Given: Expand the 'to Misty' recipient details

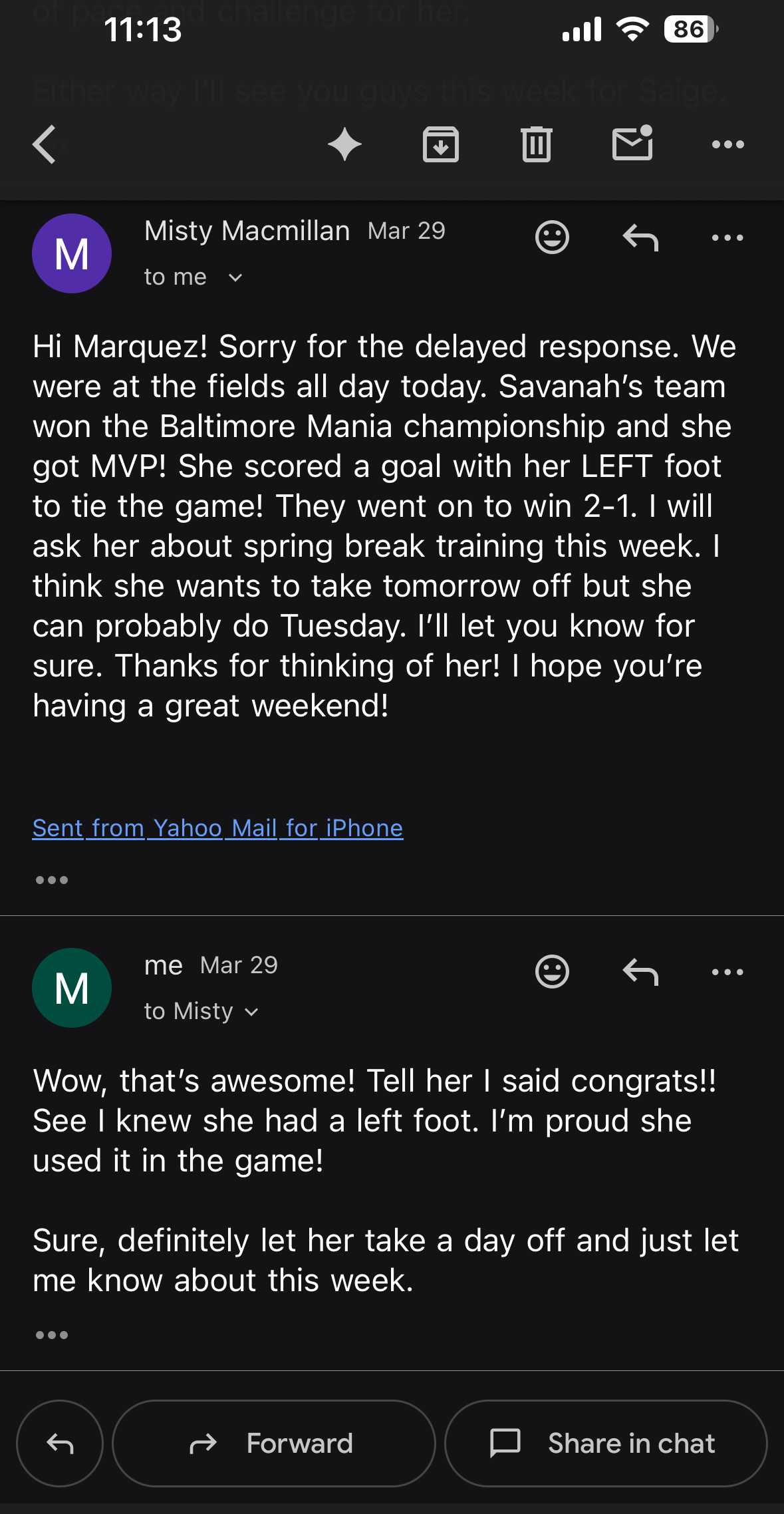Looking at the screenshot, I should [x=251, y=1012].
